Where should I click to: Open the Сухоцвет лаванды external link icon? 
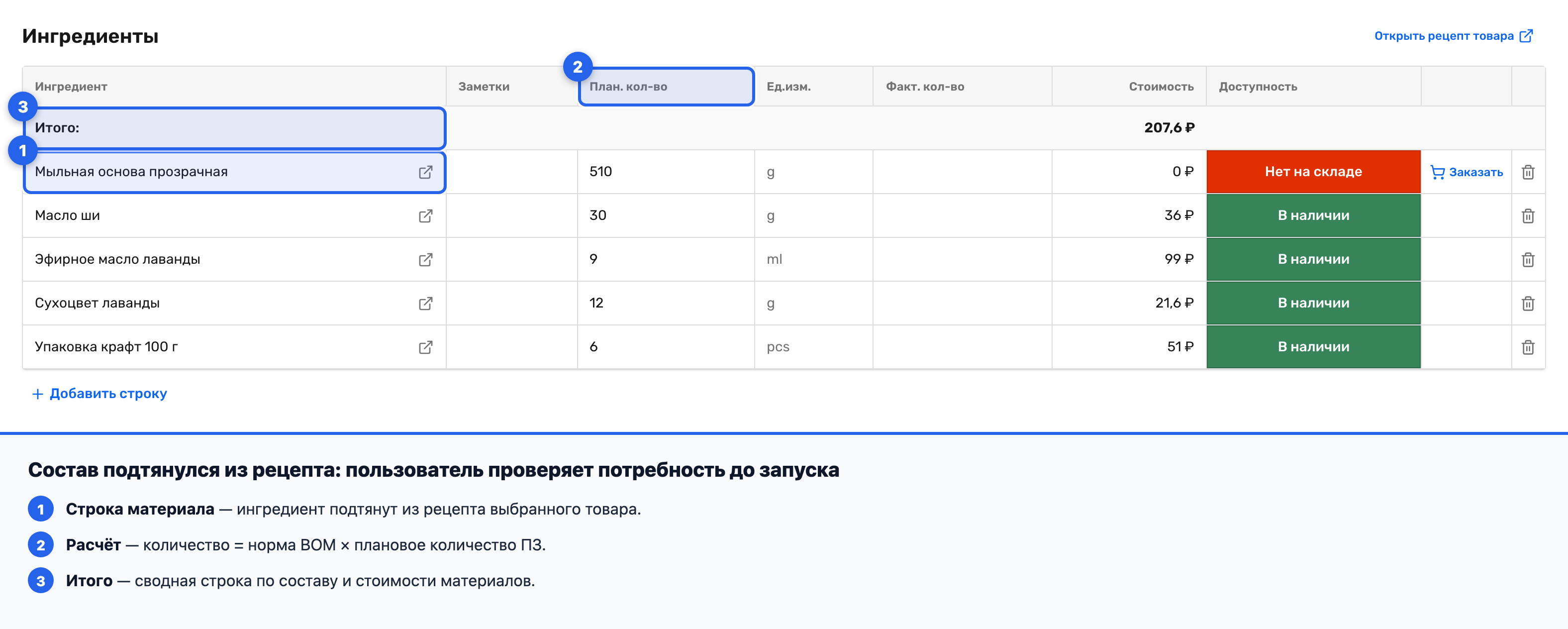pos(425,304)
